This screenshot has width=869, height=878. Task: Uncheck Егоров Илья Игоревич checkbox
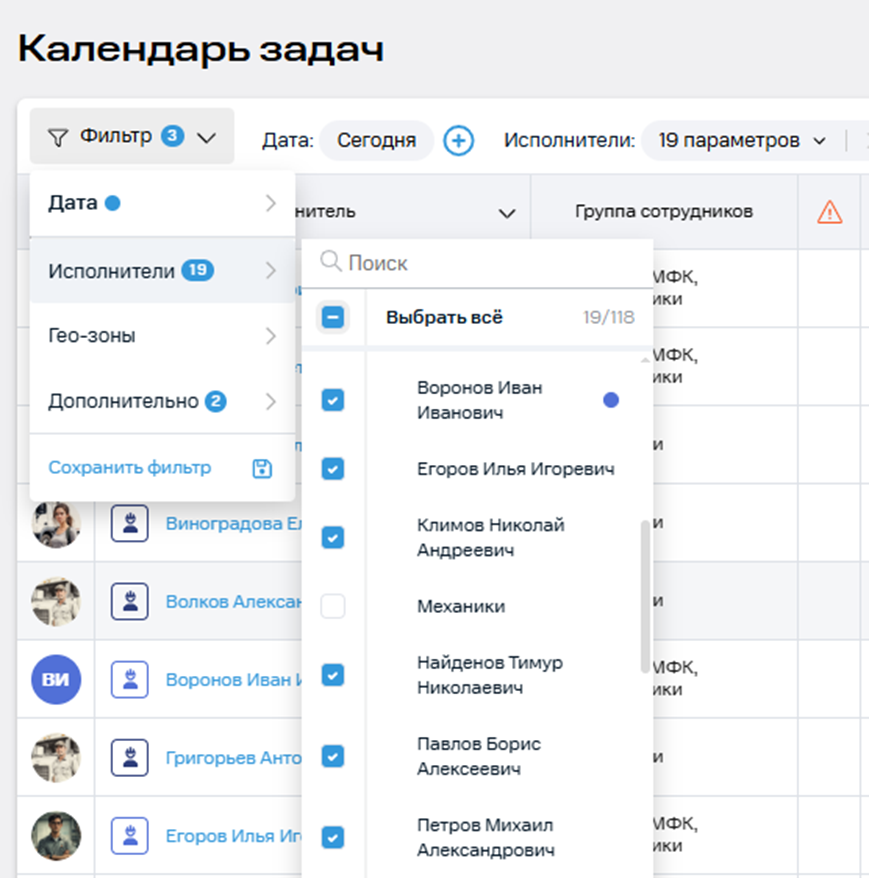(333, 468)
